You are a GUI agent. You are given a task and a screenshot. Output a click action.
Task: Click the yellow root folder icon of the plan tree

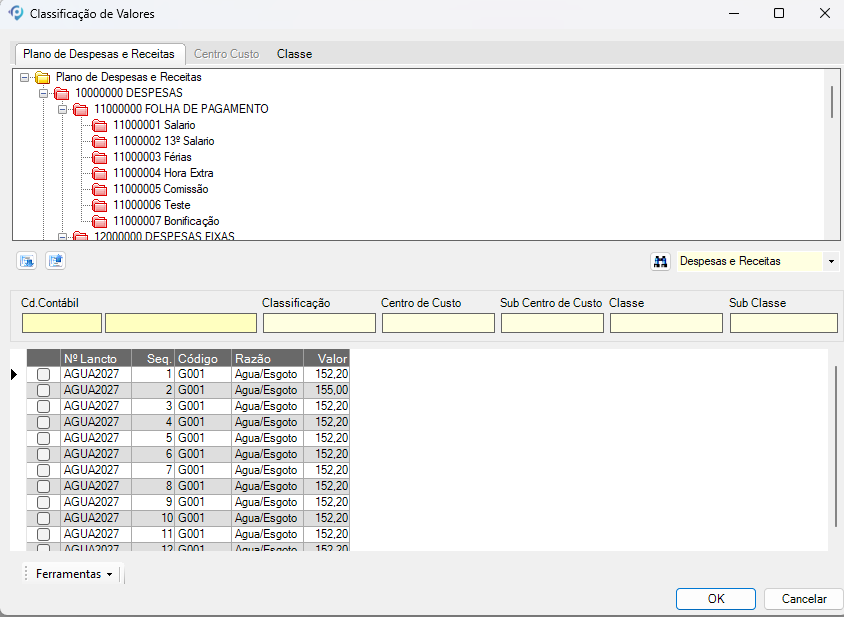[x=42, y=77]
